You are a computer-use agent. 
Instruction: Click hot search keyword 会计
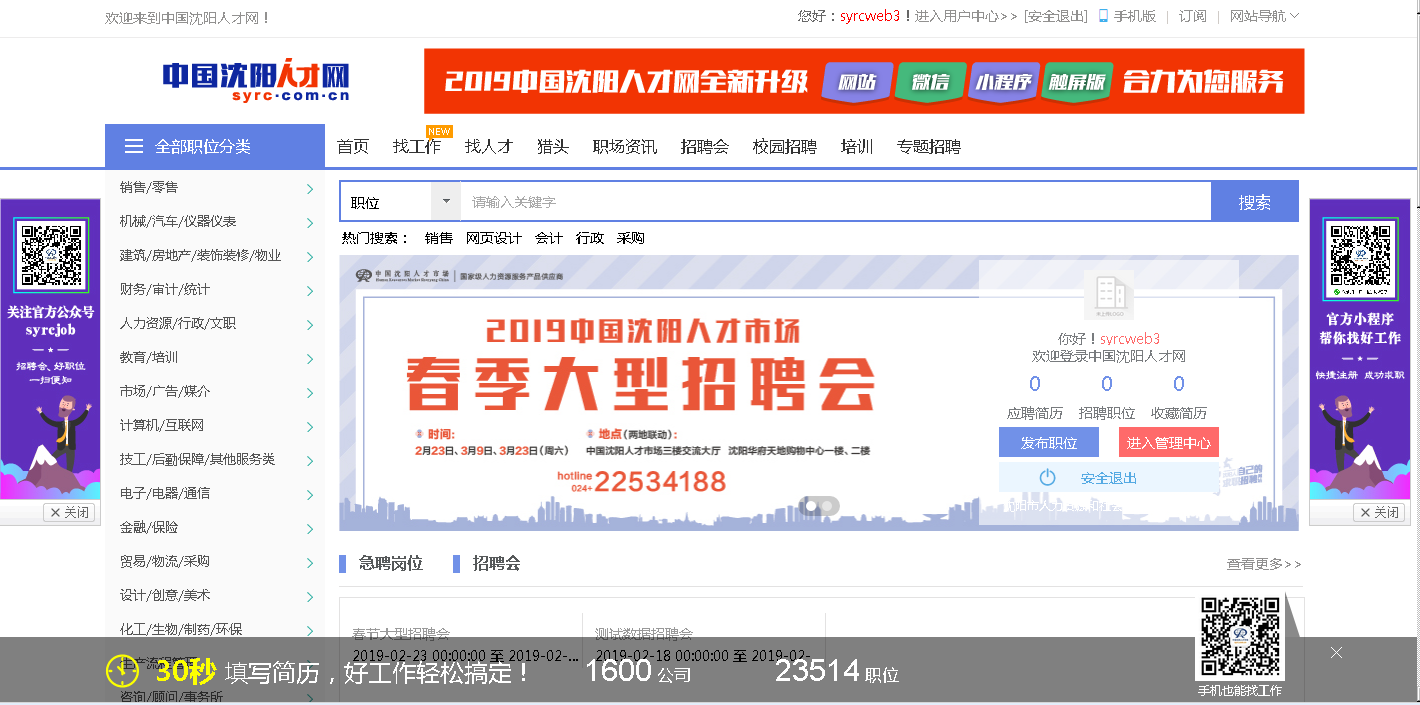[x=549, y=238]
